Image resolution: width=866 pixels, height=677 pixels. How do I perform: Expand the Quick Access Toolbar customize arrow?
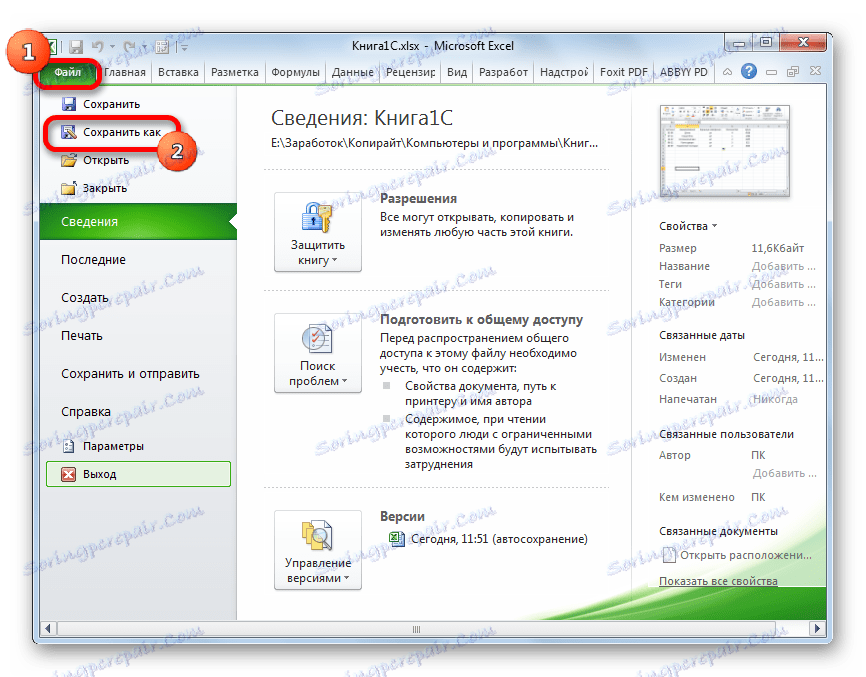coord(183,46)
